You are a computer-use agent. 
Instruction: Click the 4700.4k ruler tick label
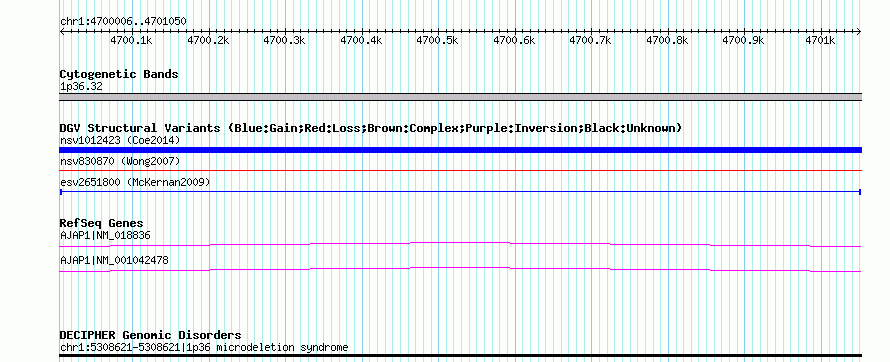(x=362, y=40)
